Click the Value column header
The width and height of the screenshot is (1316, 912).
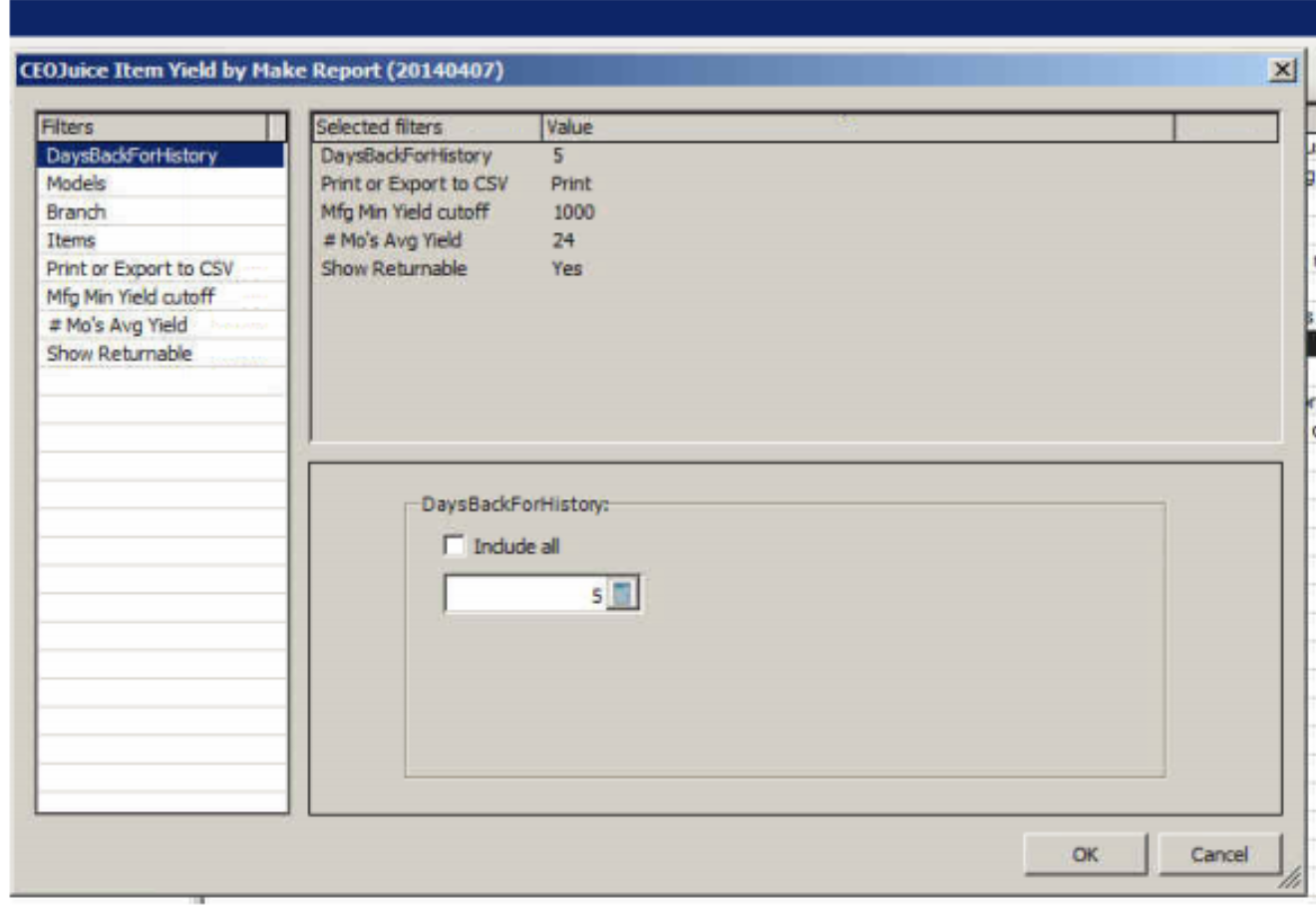click(x=858, y=127)
